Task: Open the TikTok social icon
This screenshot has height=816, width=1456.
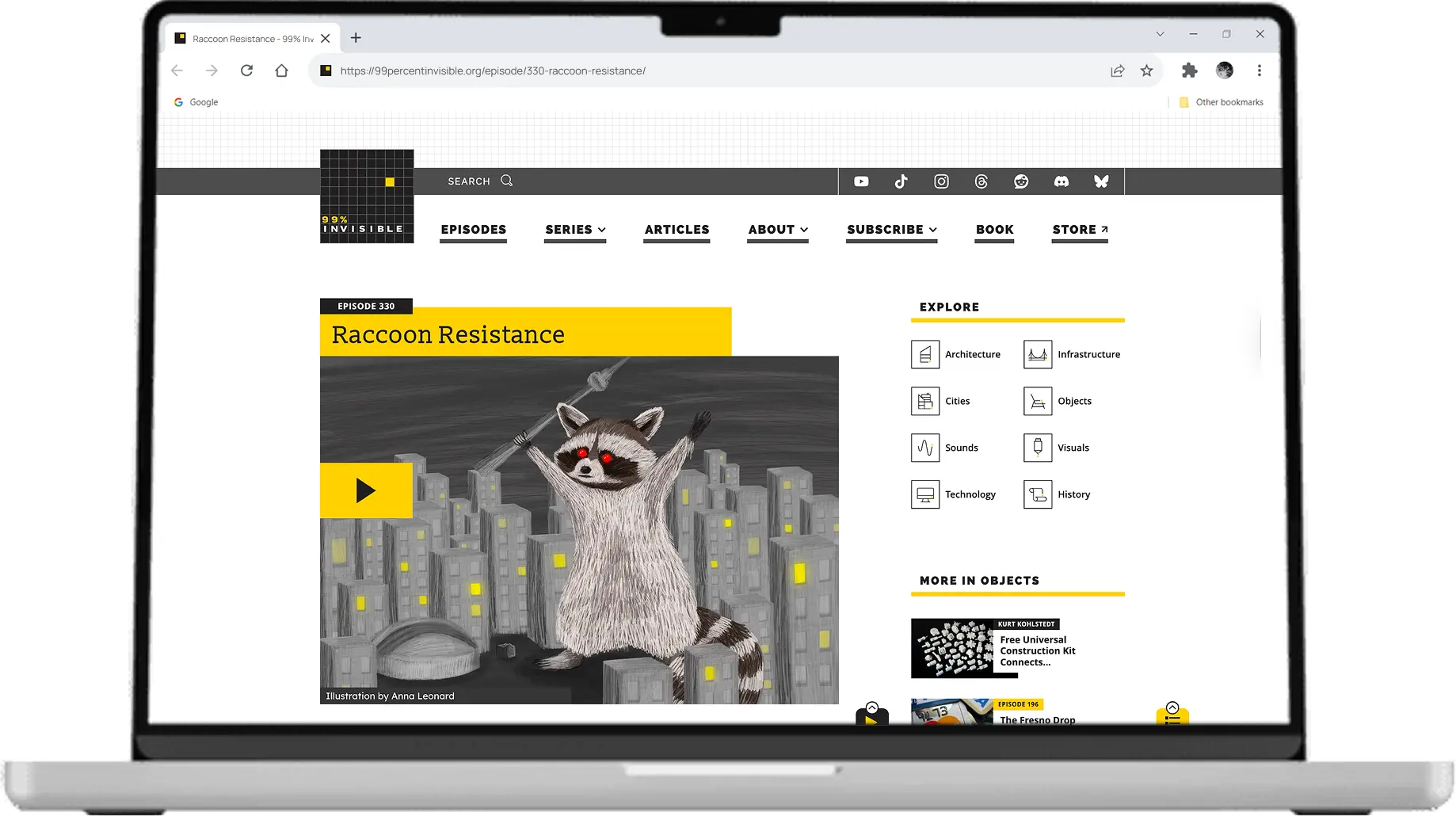Action: coord(901,181)
